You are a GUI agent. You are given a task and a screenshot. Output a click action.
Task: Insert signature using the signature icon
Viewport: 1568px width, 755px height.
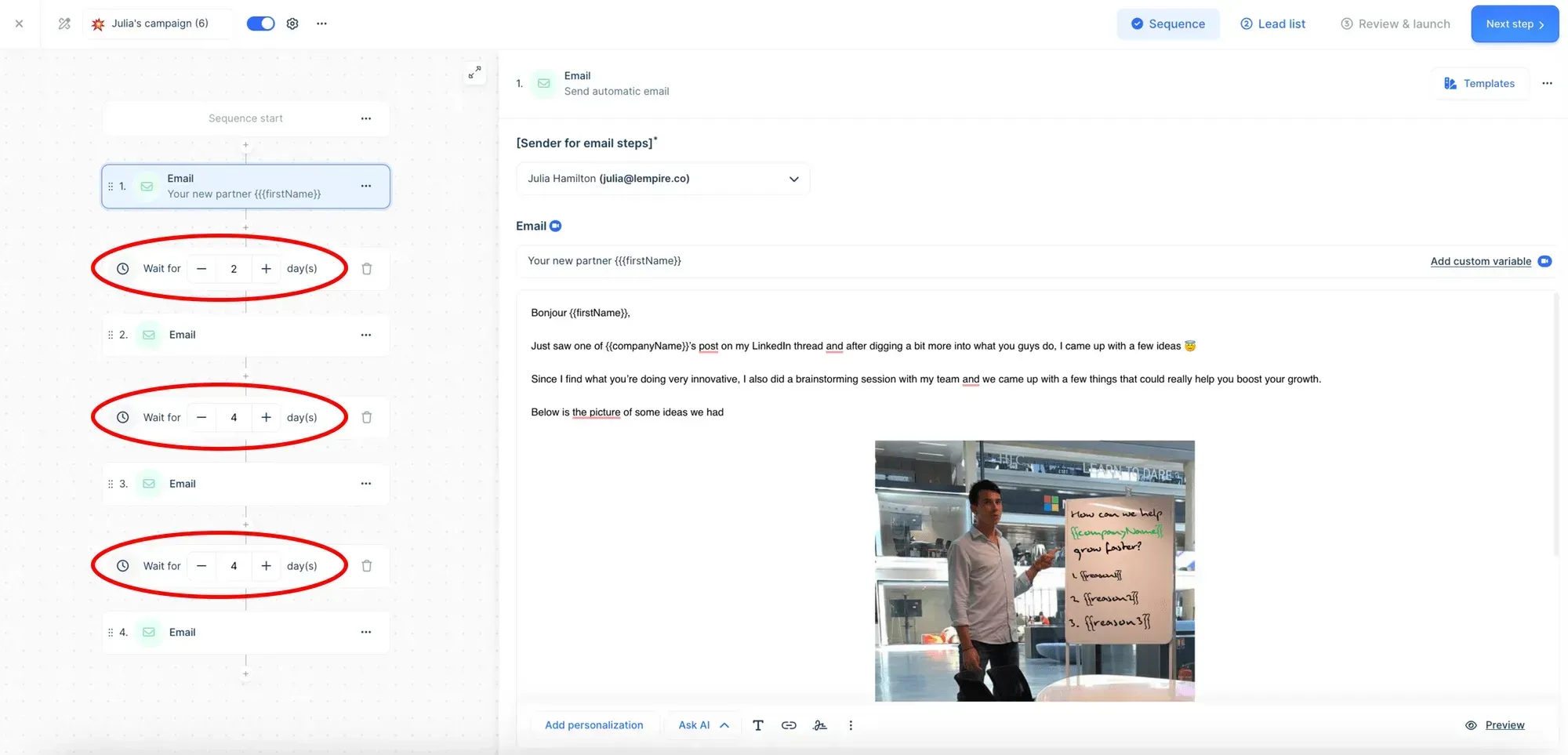click(x=820, y=725)
